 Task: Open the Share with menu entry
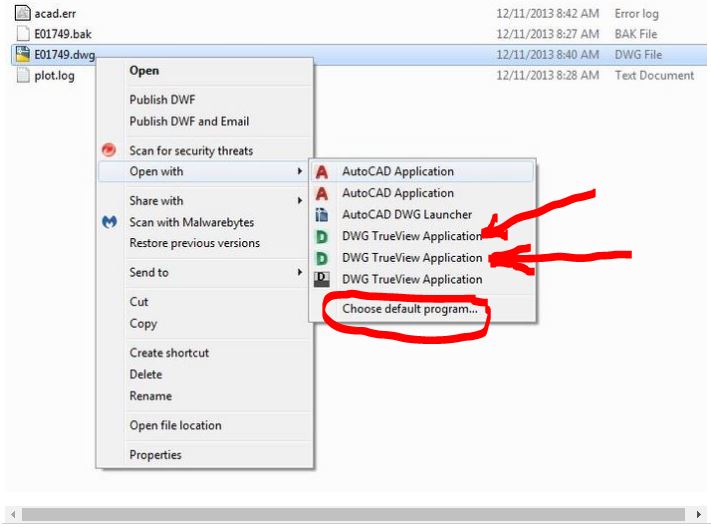tap(156, 200)
